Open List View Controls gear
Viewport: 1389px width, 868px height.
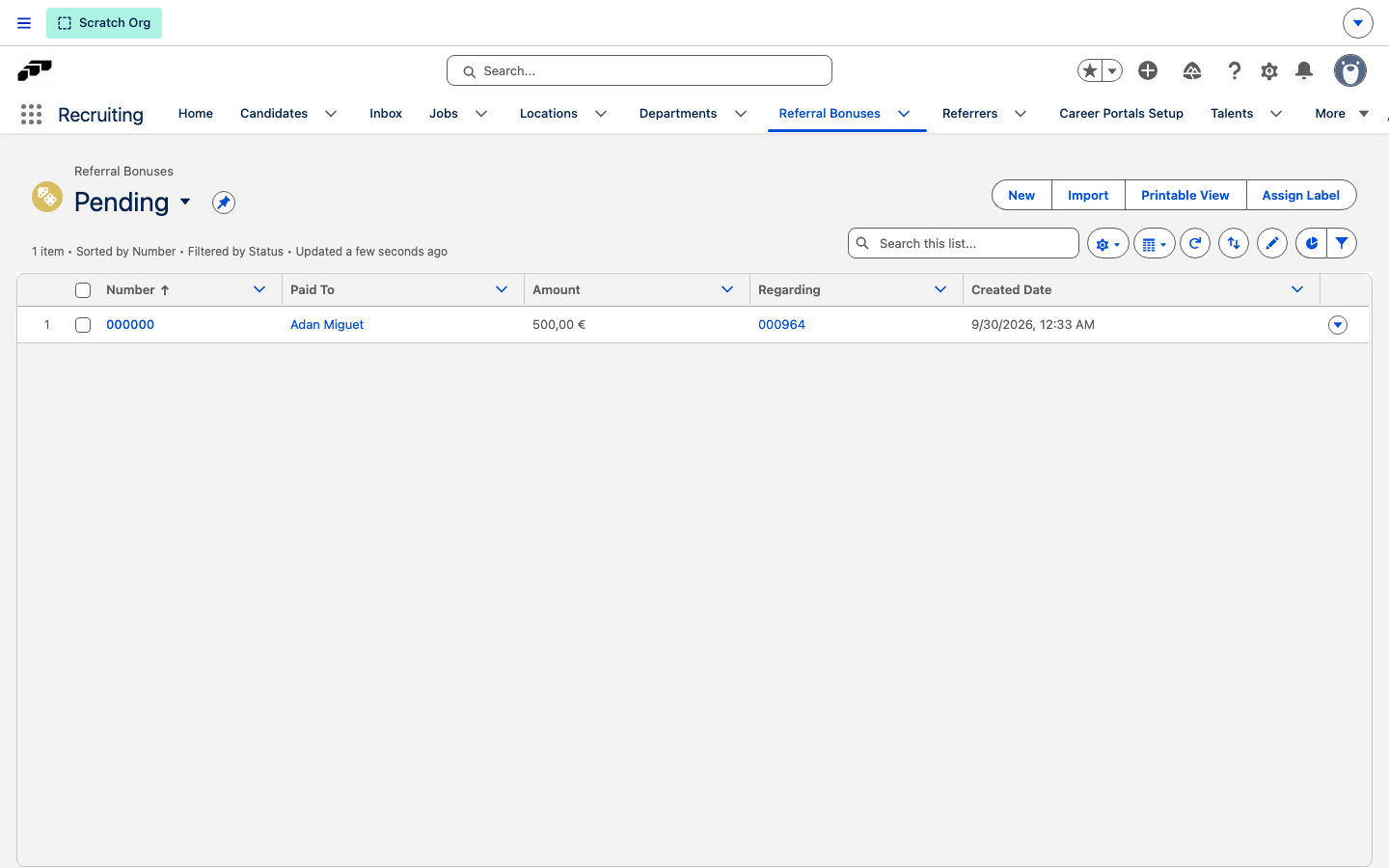[1107, 244]
